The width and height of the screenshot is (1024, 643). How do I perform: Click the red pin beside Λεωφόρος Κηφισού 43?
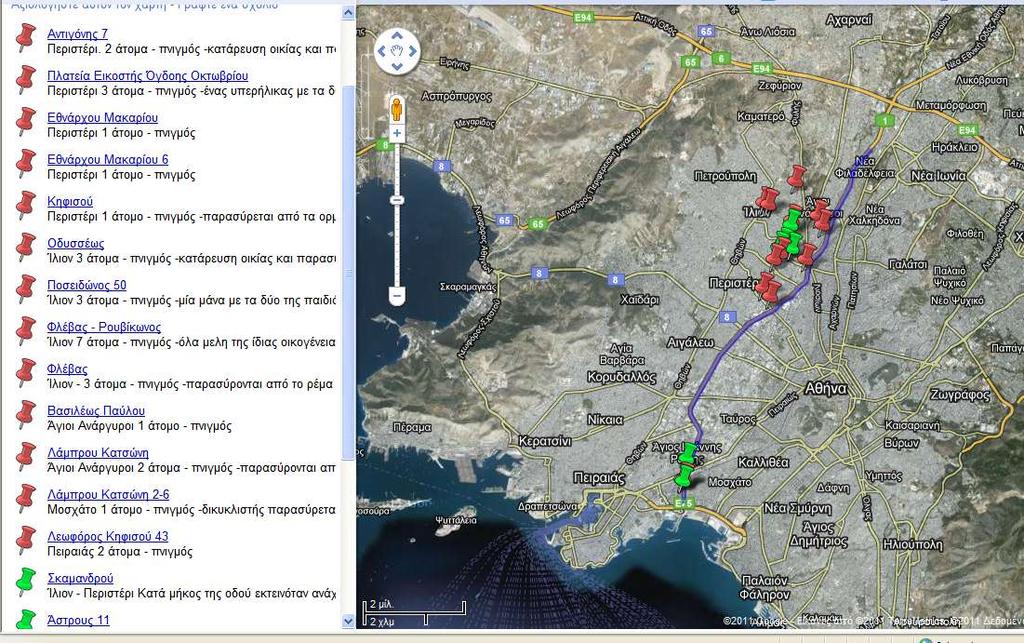(x=25, y=539)
